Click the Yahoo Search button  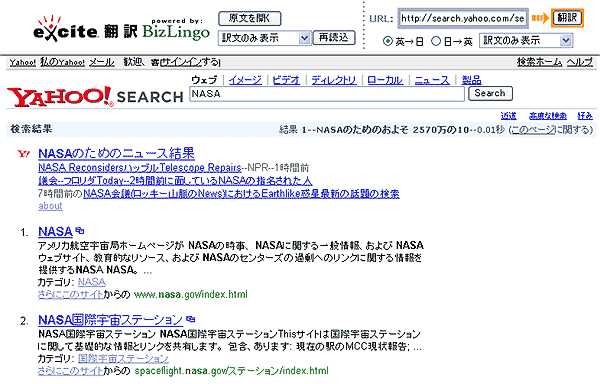click(x=490, y=93)
